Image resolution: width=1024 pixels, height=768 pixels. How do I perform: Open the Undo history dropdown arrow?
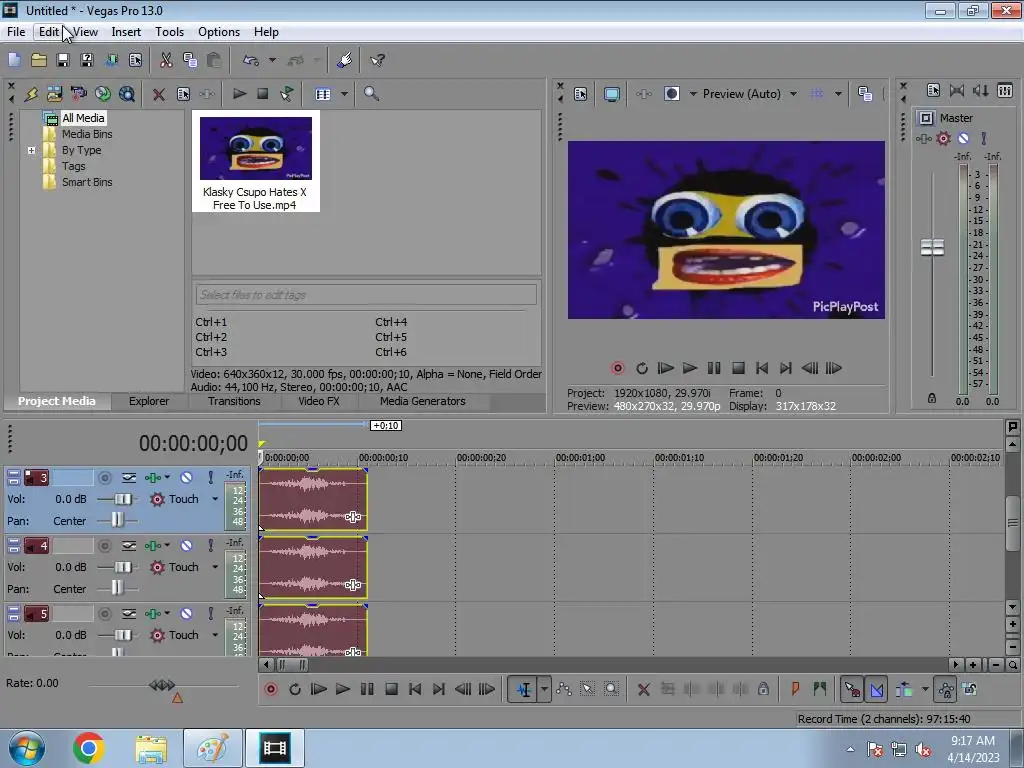[272, 60]
